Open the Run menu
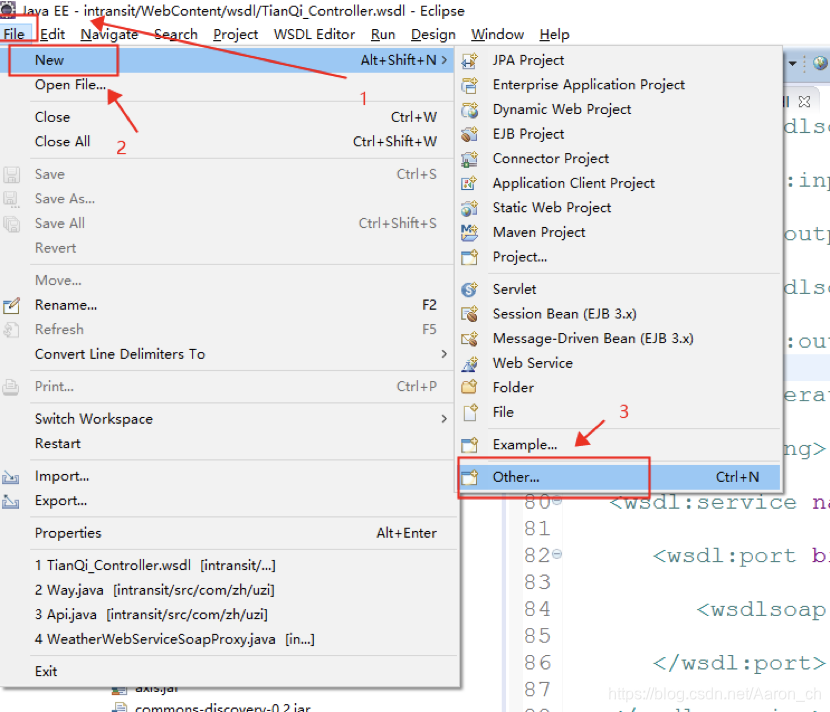830x712 pixels. coord(383,34)
